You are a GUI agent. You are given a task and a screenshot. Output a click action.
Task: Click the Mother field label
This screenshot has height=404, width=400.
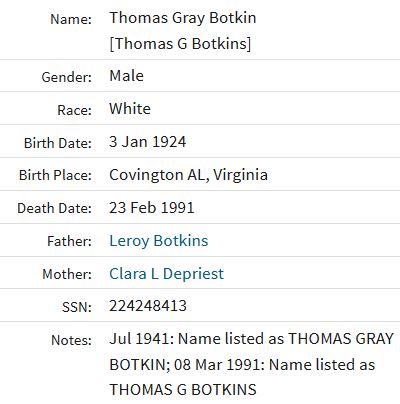[x=67, y=274]
